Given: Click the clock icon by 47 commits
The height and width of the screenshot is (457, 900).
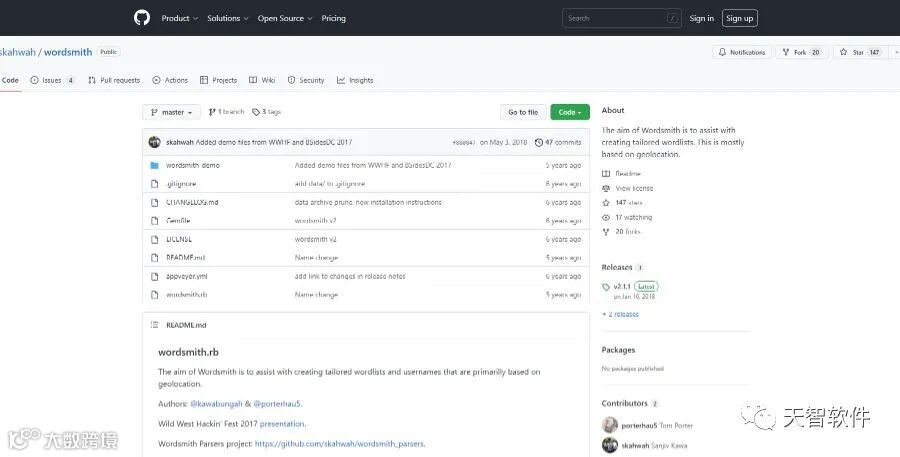Looking at the screenshot, I should click(x=538, y=142).
